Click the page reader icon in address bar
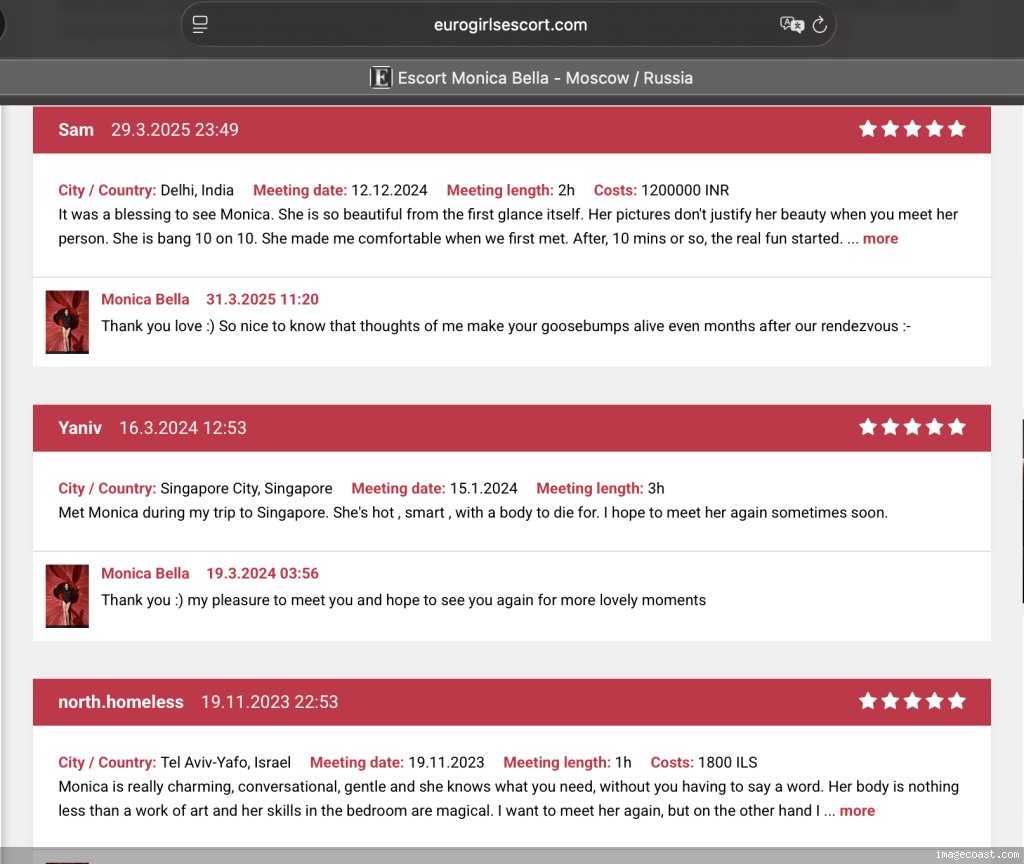Screen dimensions: 1024x864 [x=200, y=25]
